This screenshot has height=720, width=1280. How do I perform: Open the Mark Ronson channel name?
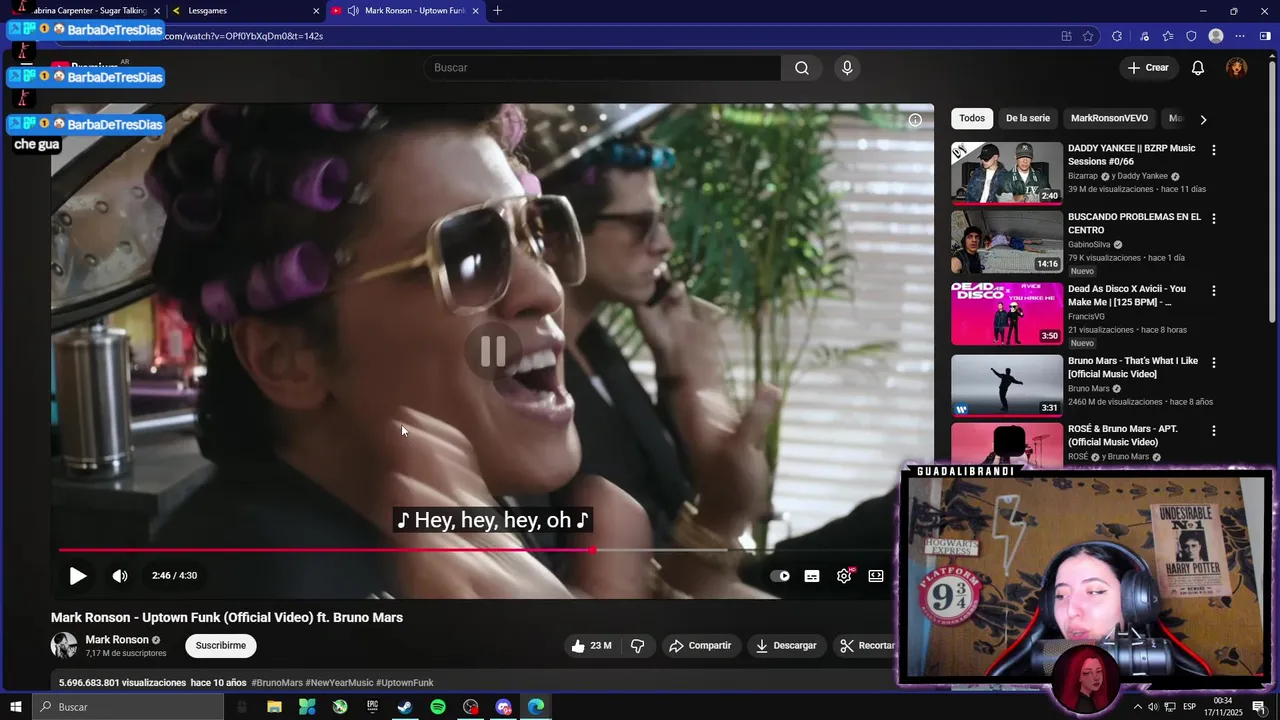coord(117,640)
